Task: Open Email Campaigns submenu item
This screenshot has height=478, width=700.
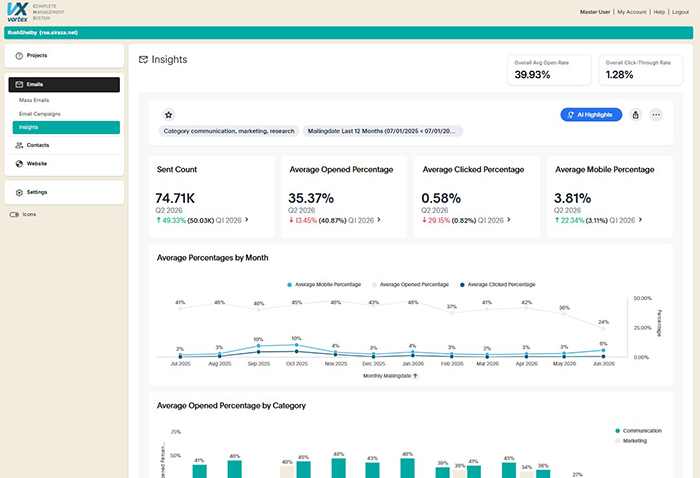Action: click(39, 114)
